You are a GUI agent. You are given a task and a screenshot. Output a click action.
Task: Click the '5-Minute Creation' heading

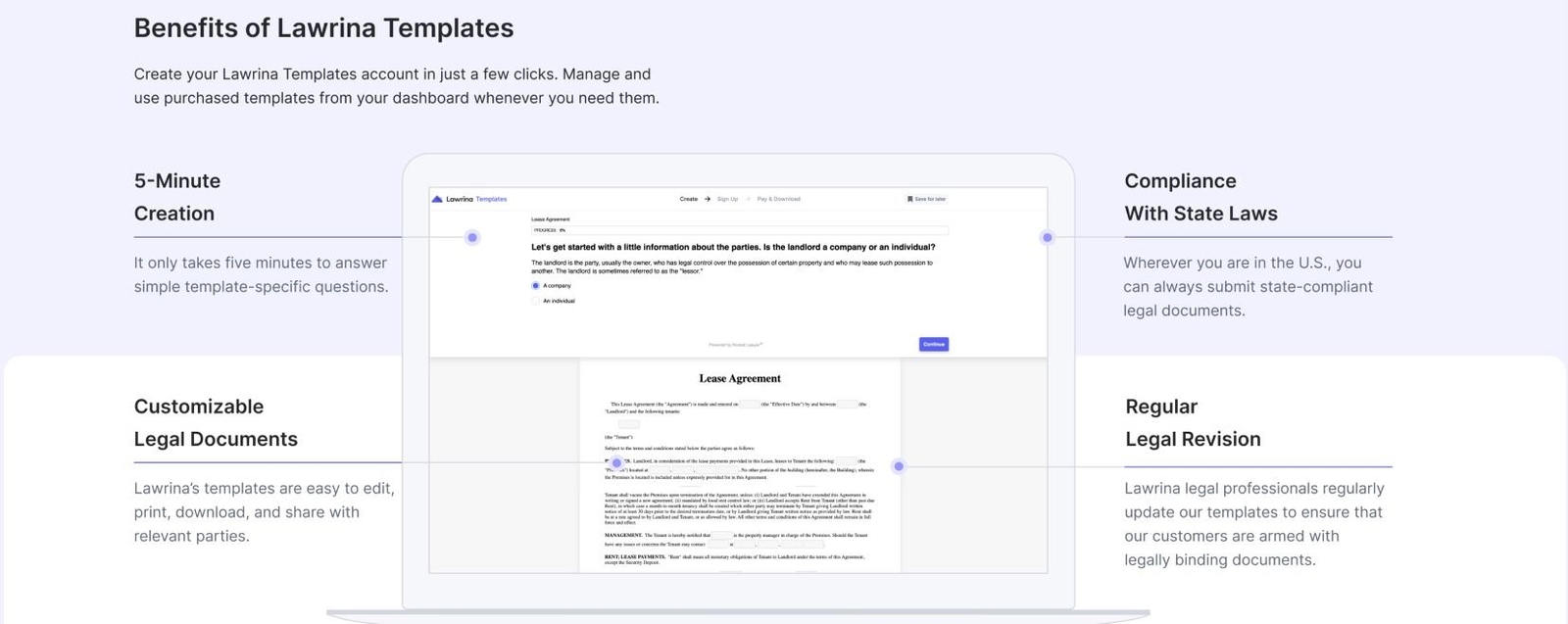(177, 197)
